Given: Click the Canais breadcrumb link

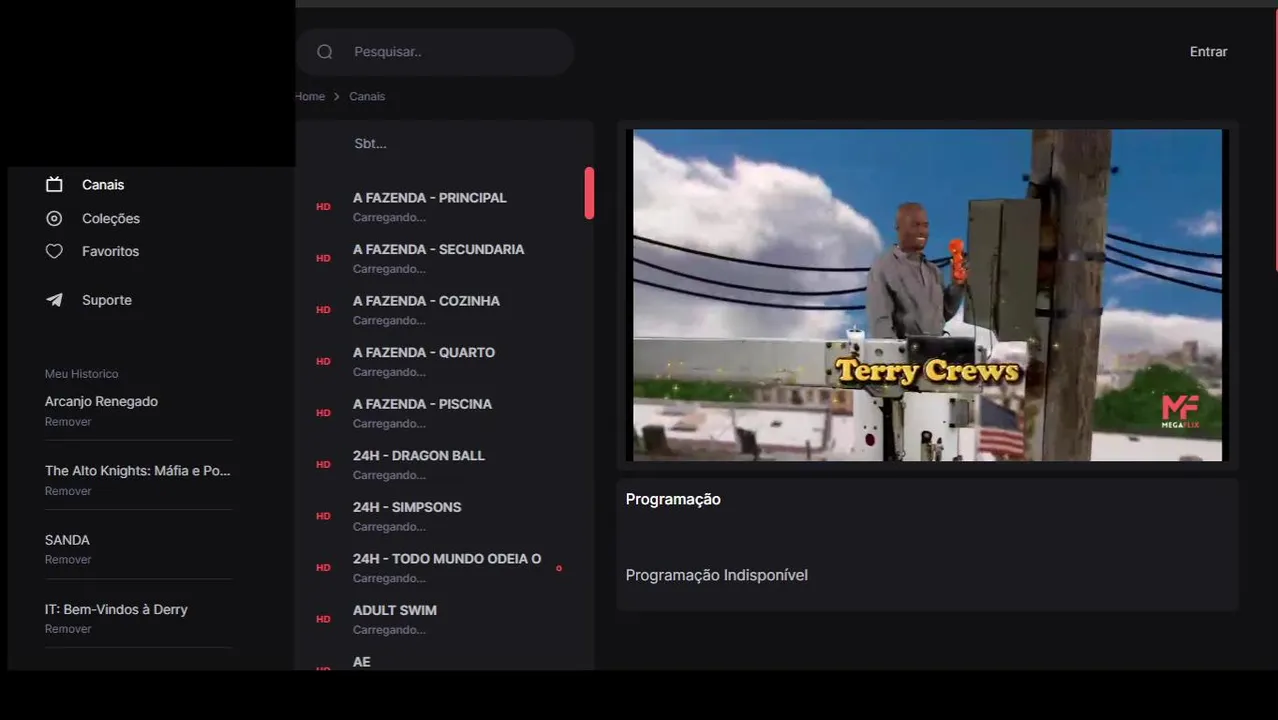Looking at the screenshot, I should coord(367,97).
